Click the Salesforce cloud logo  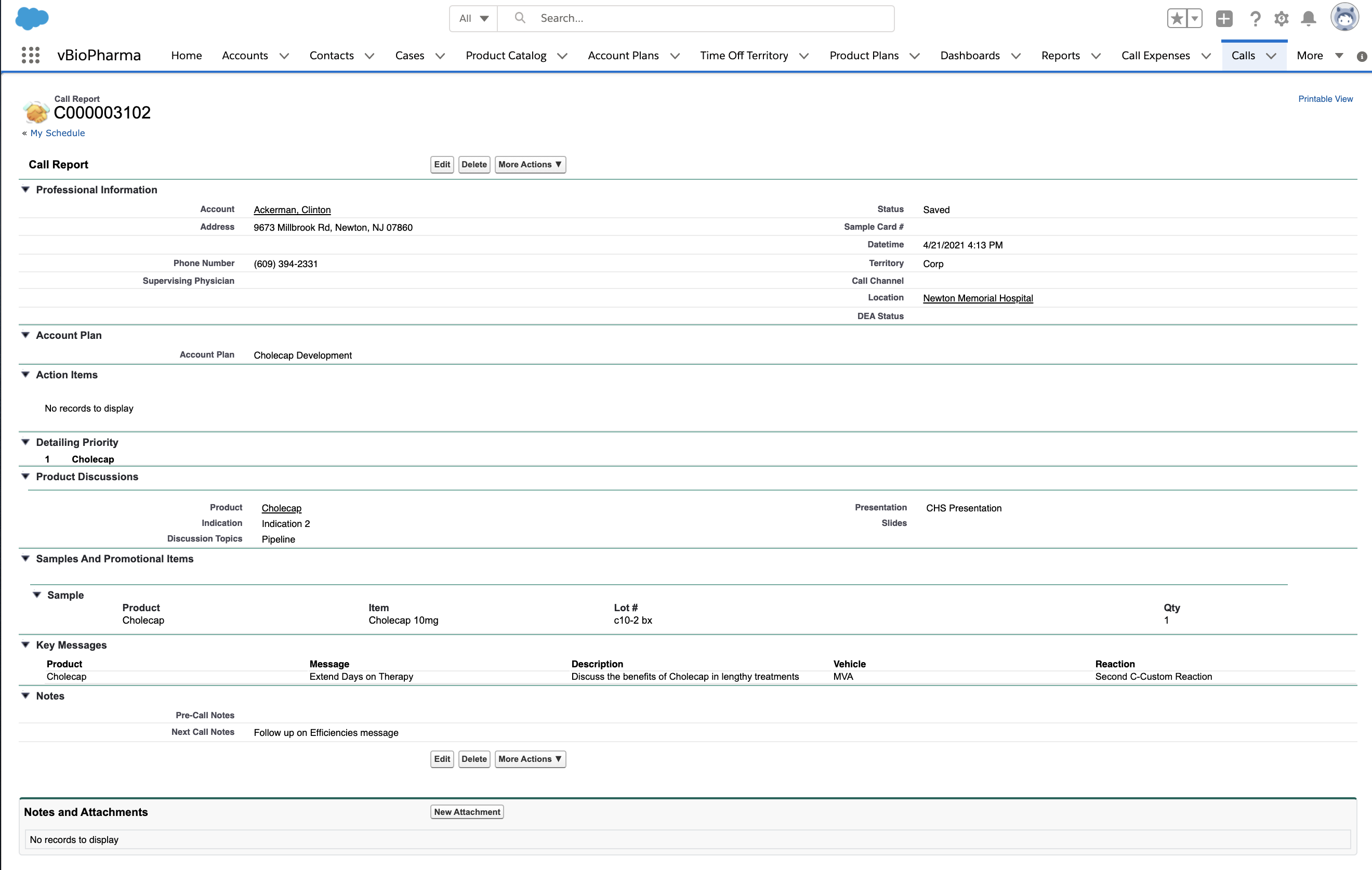(x=32, y=19)
